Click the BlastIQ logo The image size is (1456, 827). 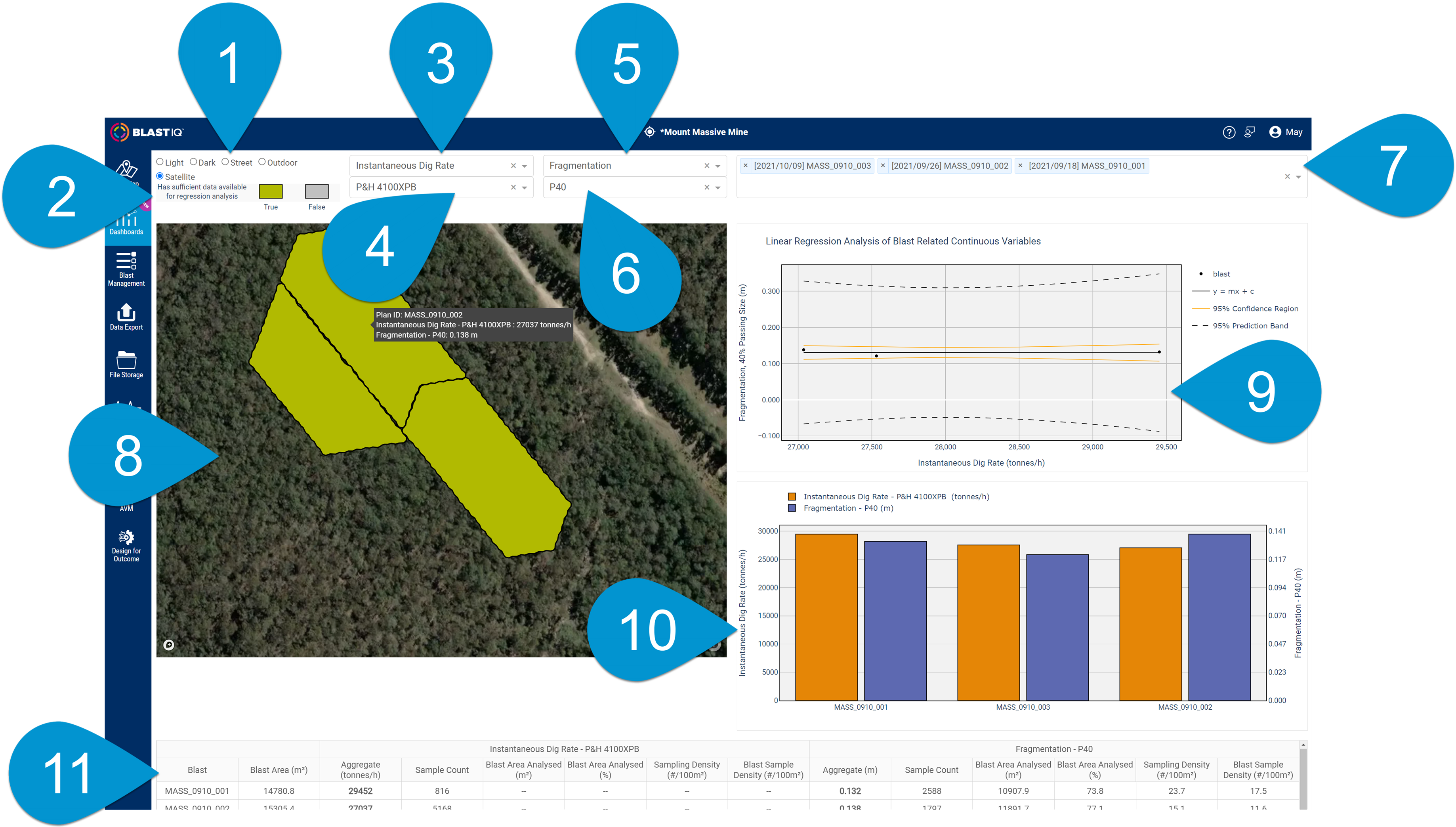tap(147, 132)
